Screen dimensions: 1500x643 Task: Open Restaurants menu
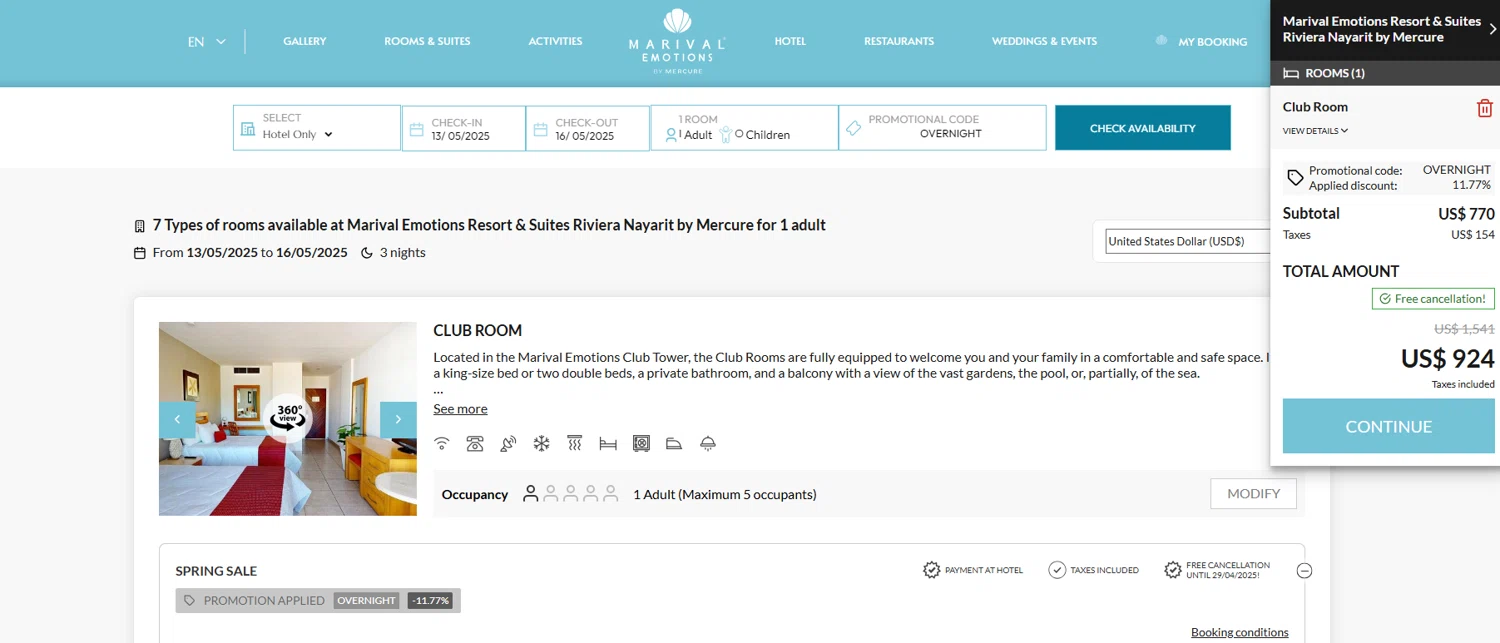[x=899, y=42]
